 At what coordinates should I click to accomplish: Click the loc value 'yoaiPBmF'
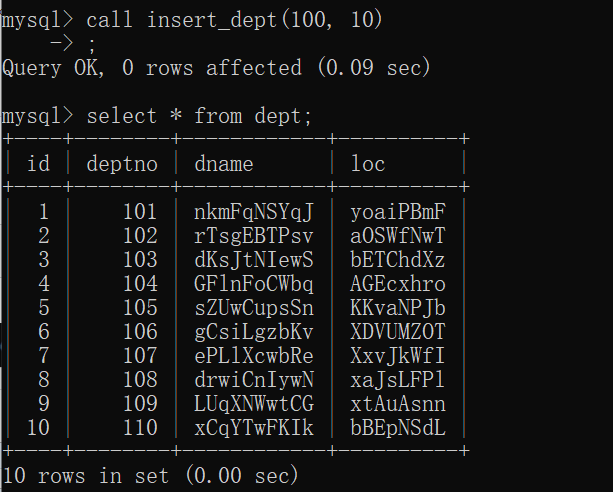pyautogui.click(x=398, y=212)
